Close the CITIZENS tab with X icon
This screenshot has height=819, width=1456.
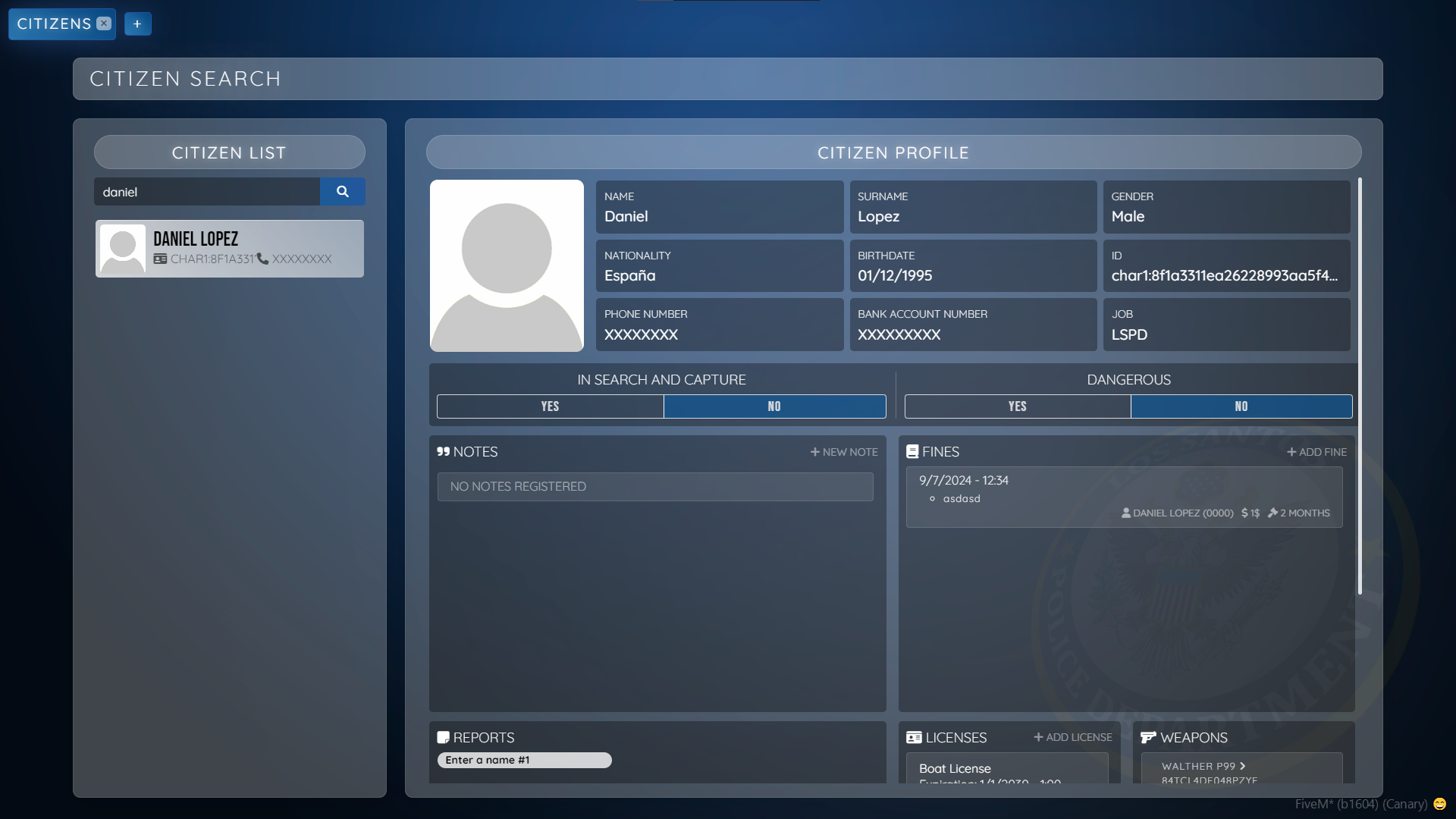[x=104, y=24]
